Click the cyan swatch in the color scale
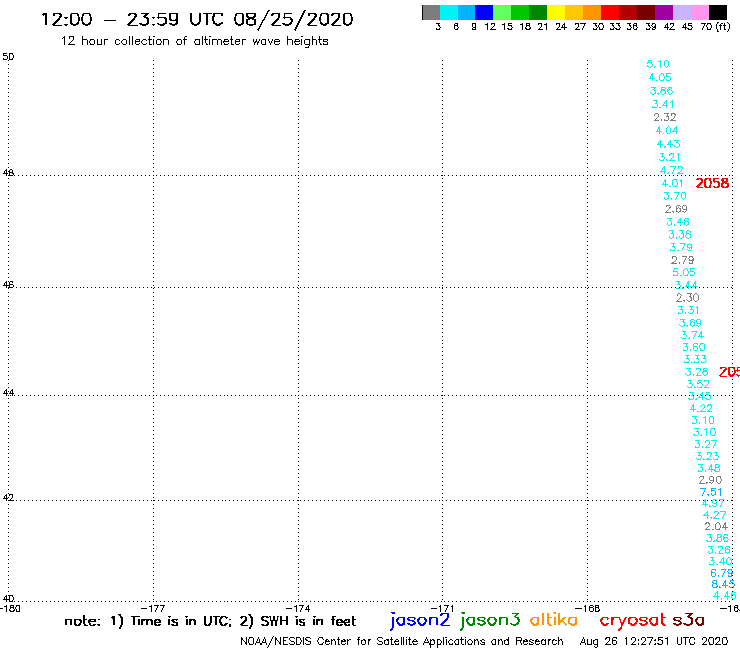The width and height of the screenshot is (740, 650). 449,12
